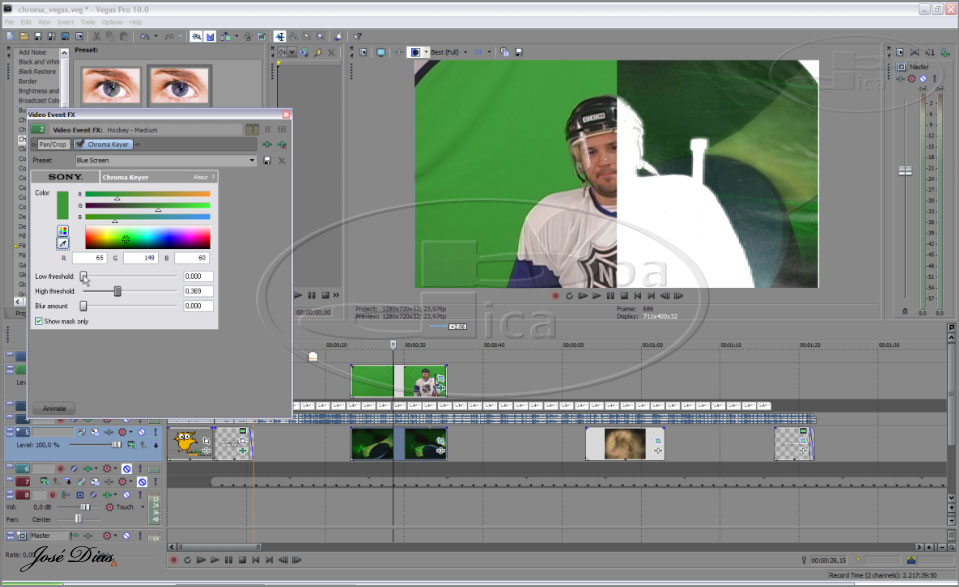Click the Pan/Crop button in the FX chain
959x587 pixels.
53,144
